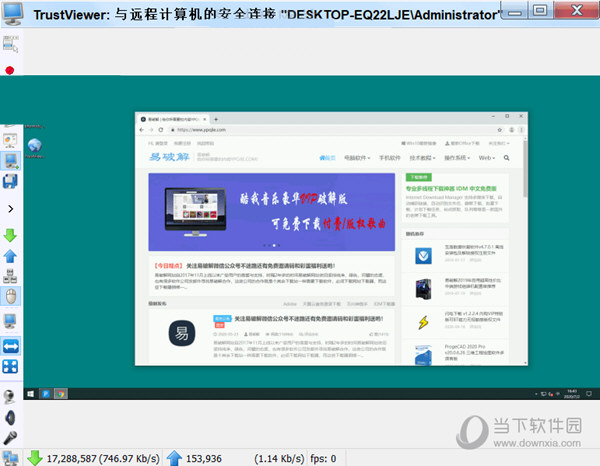Click the blue upload arrow in status bar
600x466 pixels.
pyautogui.click(x=174, y=458)
